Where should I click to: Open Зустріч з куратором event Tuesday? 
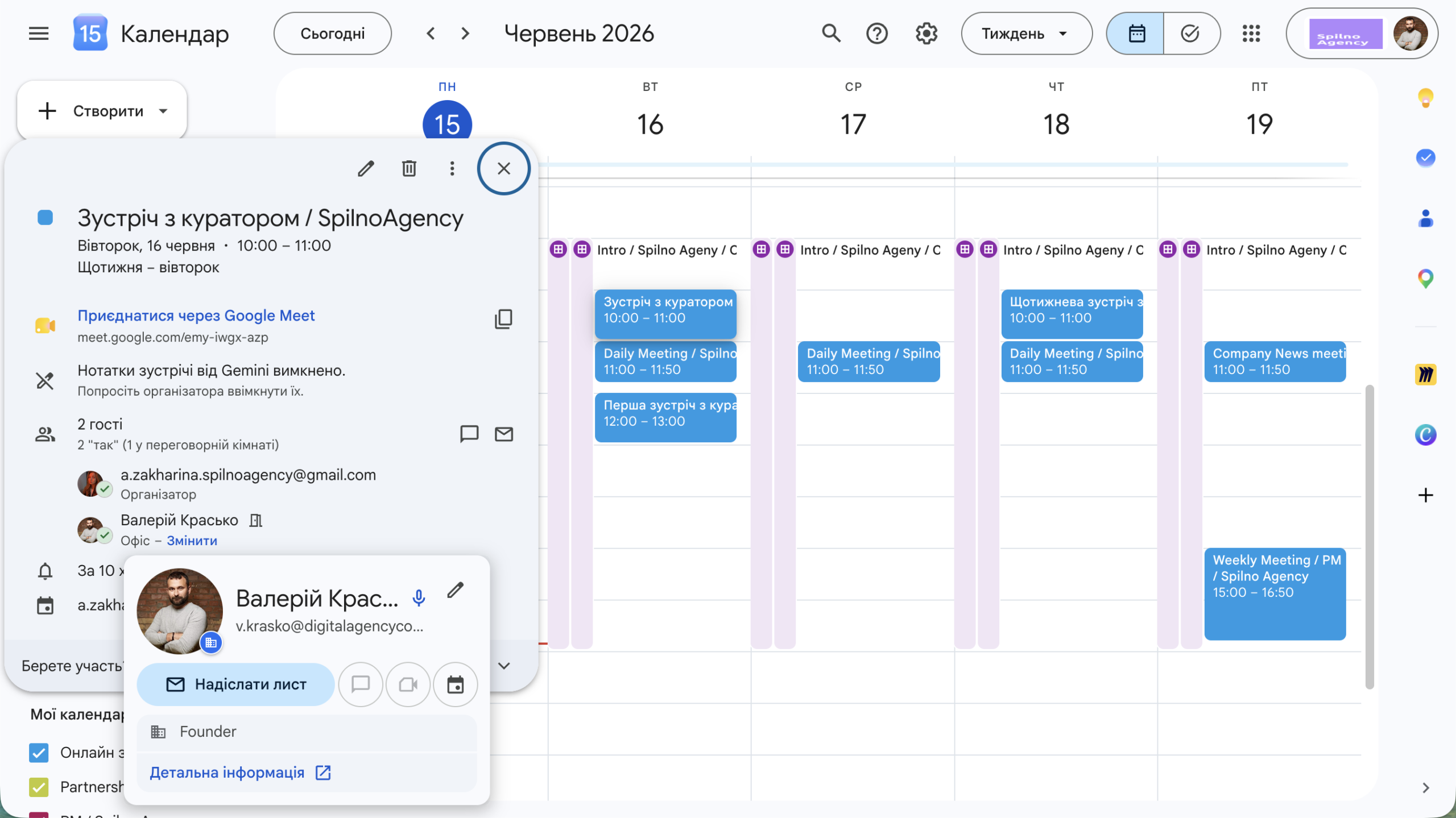pyautogui.click(x=665, y=314)
